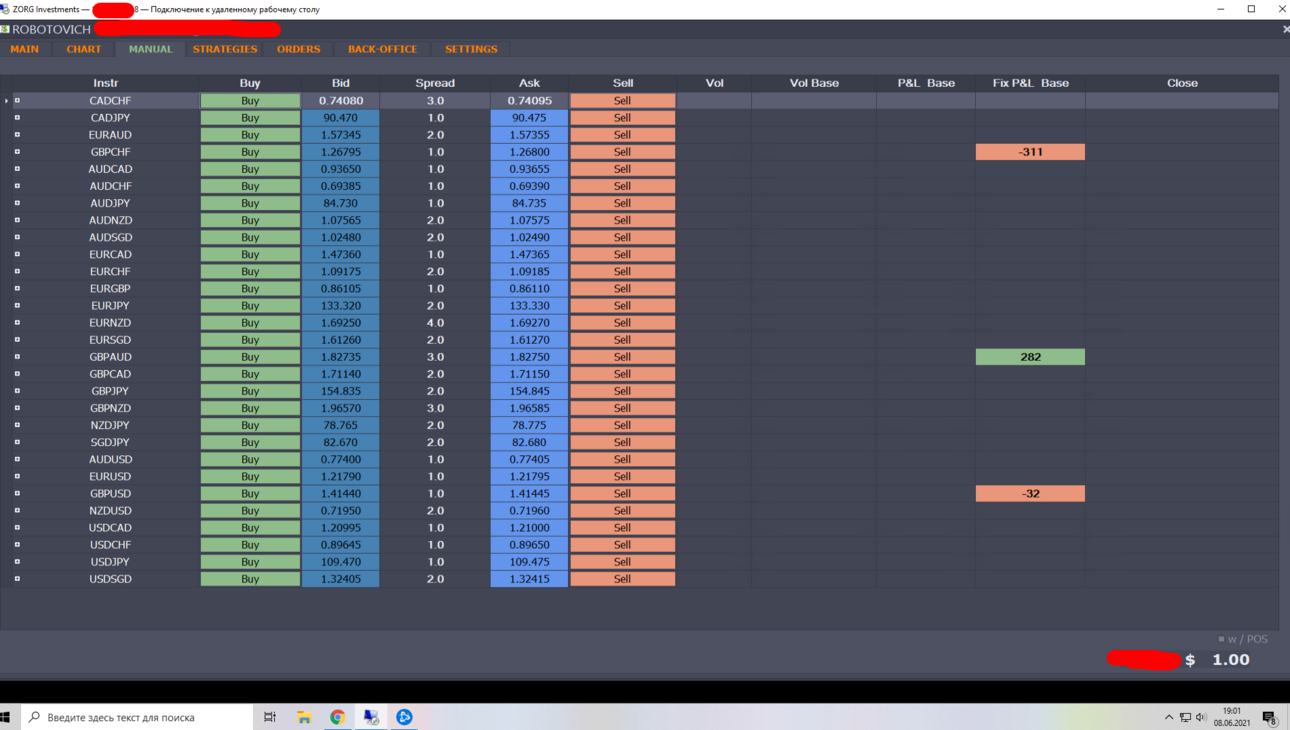Expand the EURUSD row
Screen dimensions: 1290x730
(x=17, y=476)
